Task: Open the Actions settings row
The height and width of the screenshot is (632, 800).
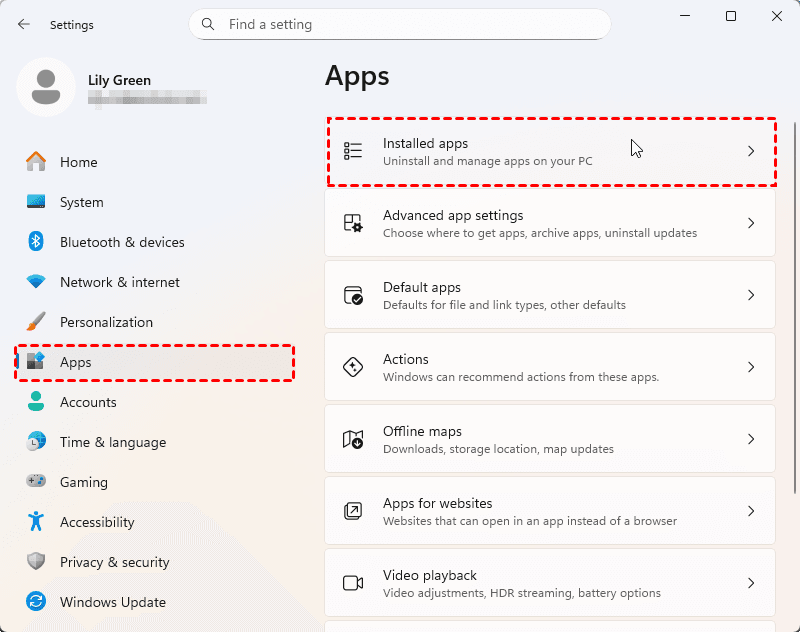Action: (549, 367)
